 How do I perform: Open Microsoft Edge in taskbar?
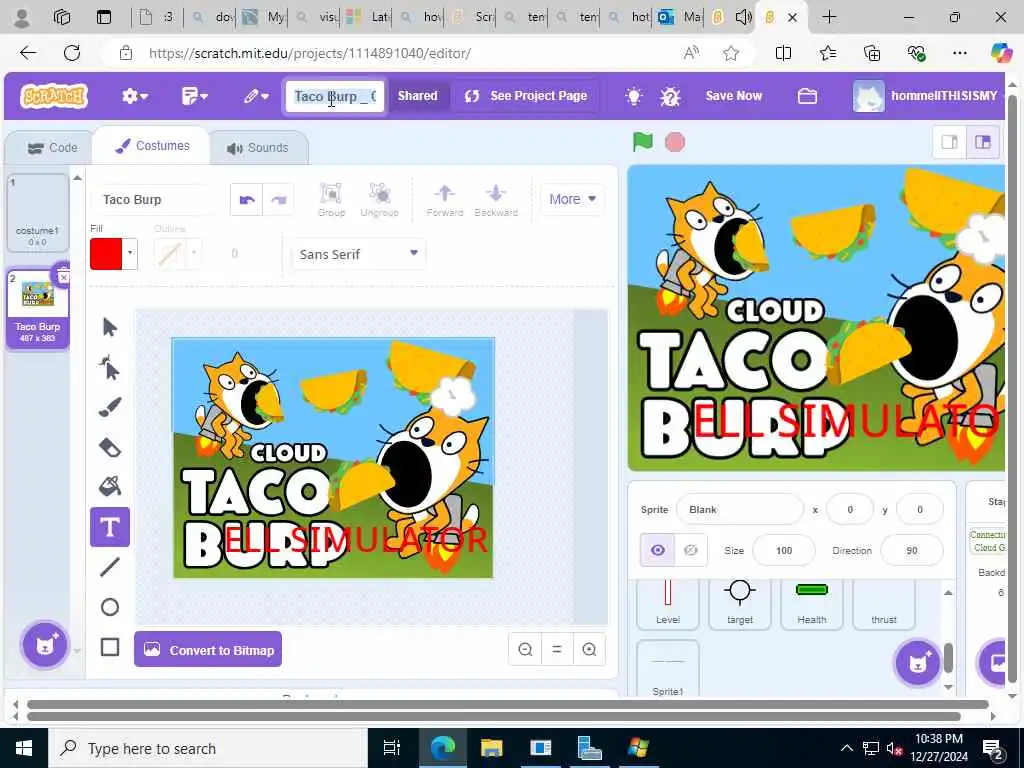[442, 748]
